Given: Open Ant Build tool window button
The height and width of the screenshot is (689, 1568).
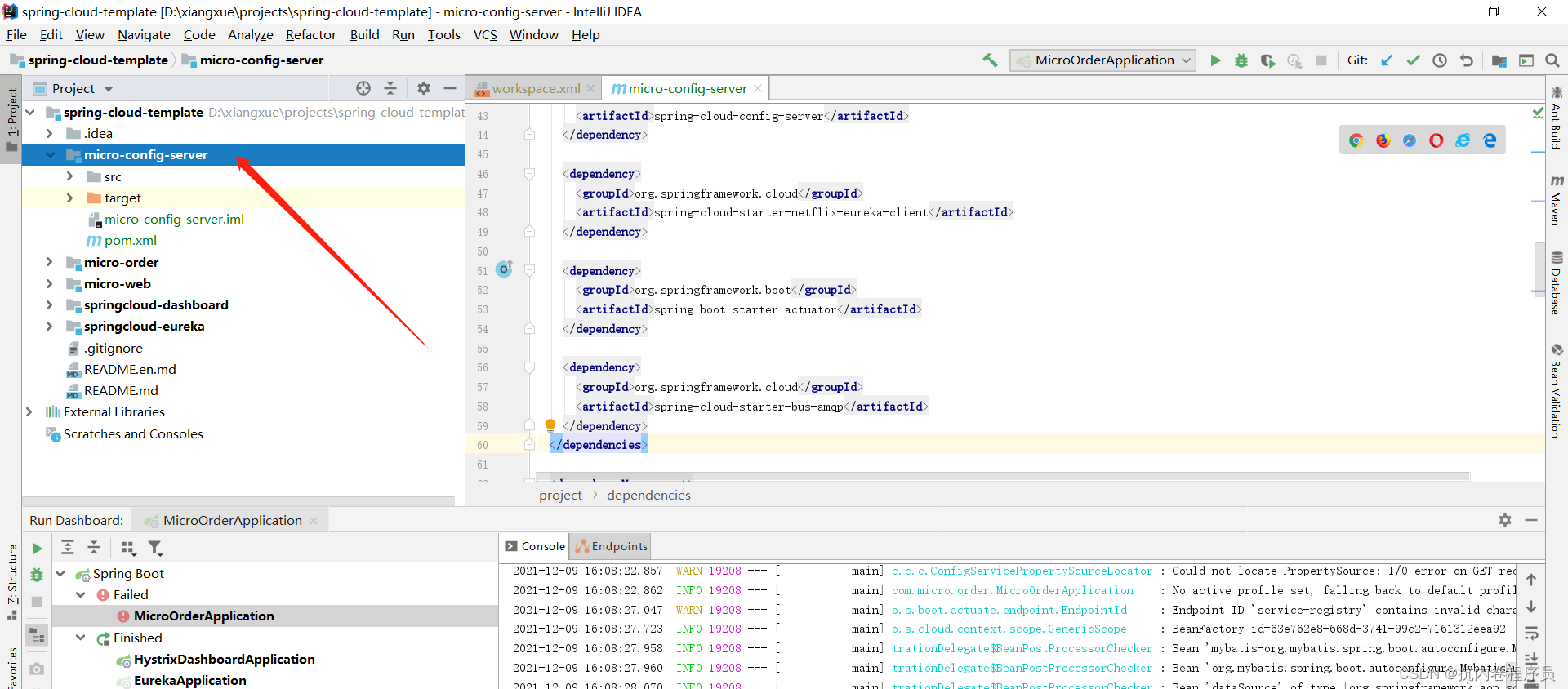Looking at the screenshot, I should pos(1557,118).
